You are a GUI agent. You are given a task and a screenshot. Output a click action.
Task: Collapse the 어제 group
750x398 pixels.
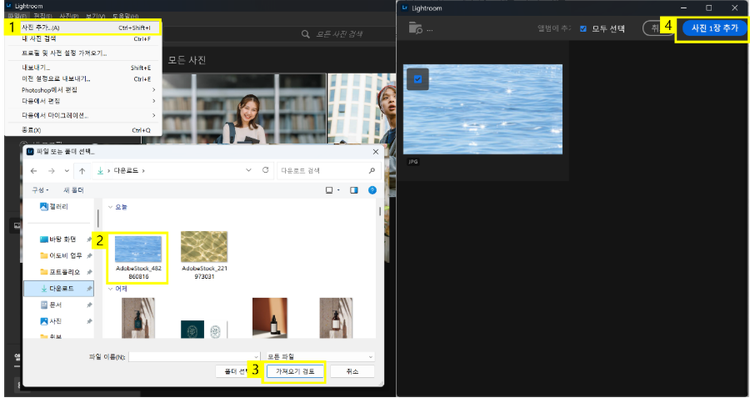[x=110, y=289]
